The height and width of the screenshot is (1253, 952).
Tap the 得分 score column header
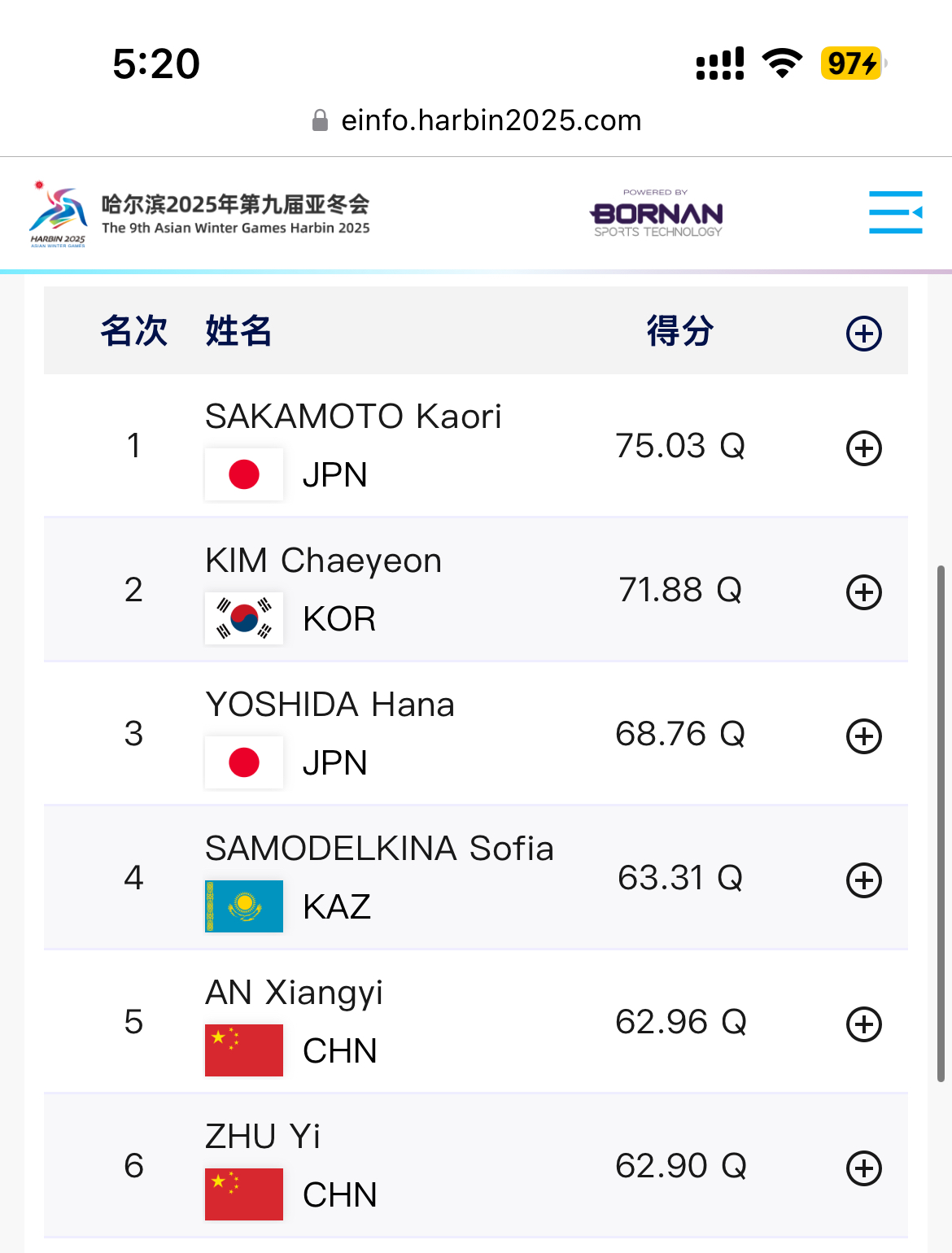pos(680,332)
